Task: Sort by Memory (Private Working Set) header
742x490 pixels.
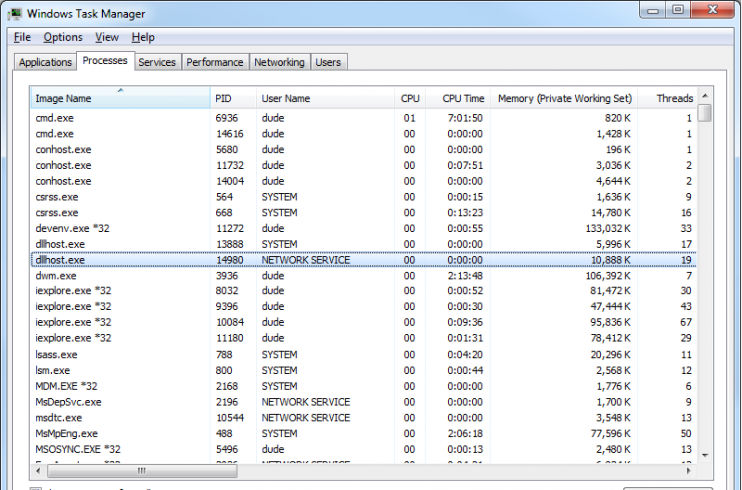Action: point(564,98)
